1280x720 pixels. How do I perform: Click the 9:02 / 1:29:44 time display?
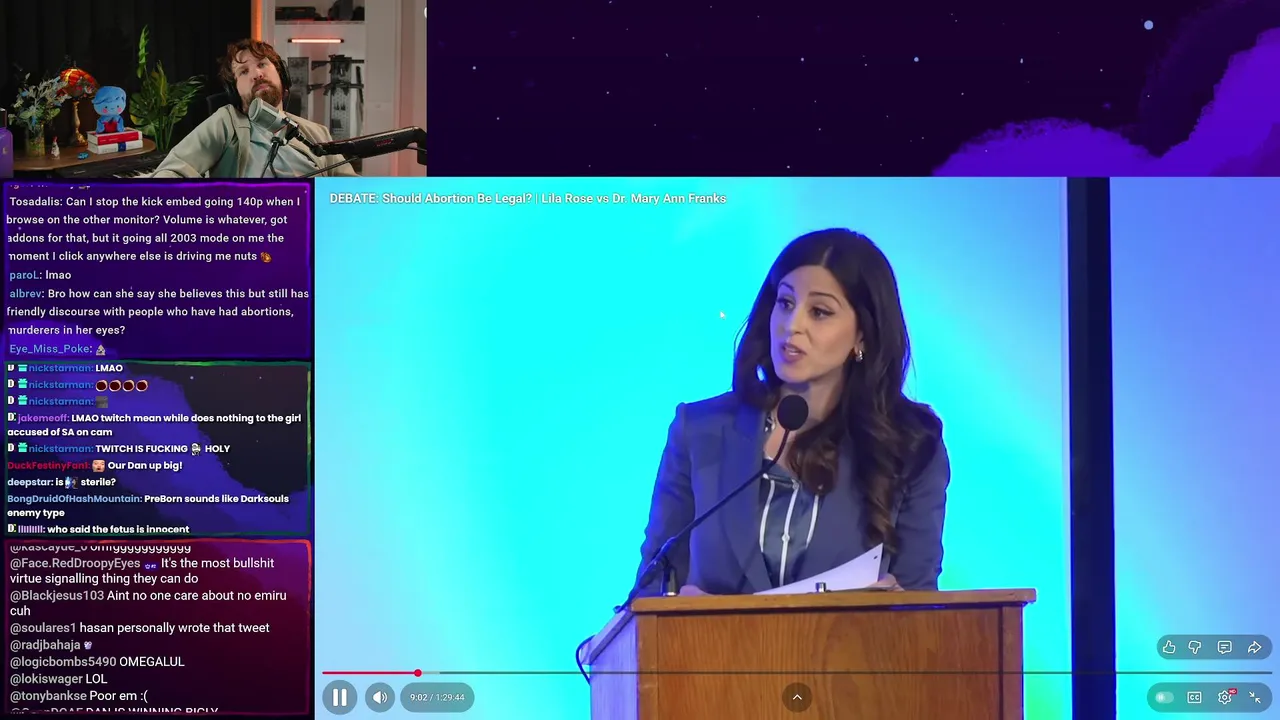coord(437,697)
